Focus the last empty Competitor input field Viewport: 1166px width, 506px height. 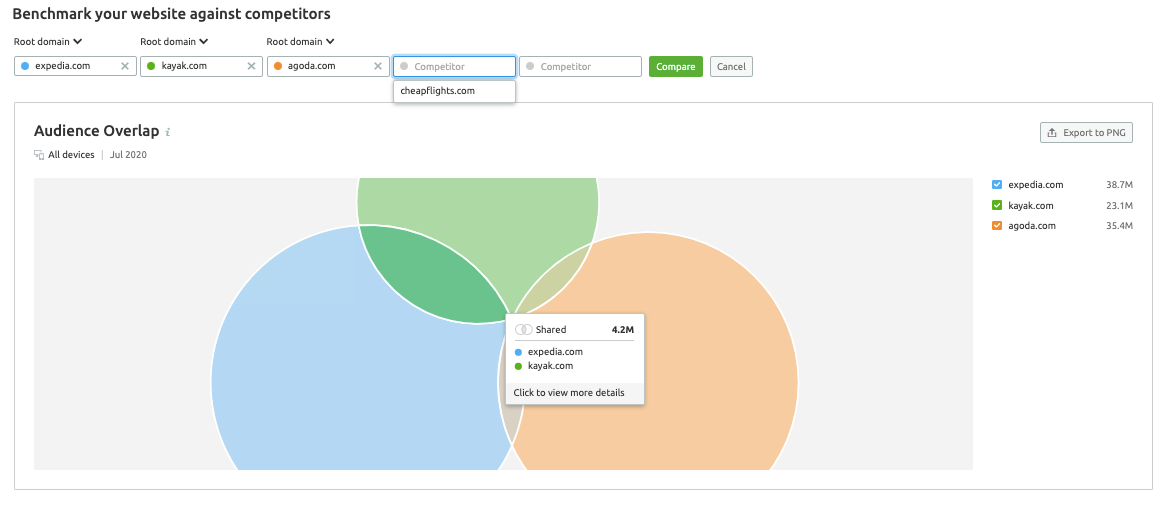580,67
